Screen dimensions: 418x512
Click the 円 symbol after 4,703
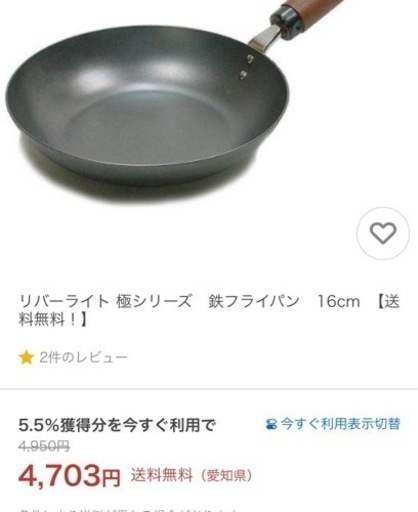[x=111, y=478]
